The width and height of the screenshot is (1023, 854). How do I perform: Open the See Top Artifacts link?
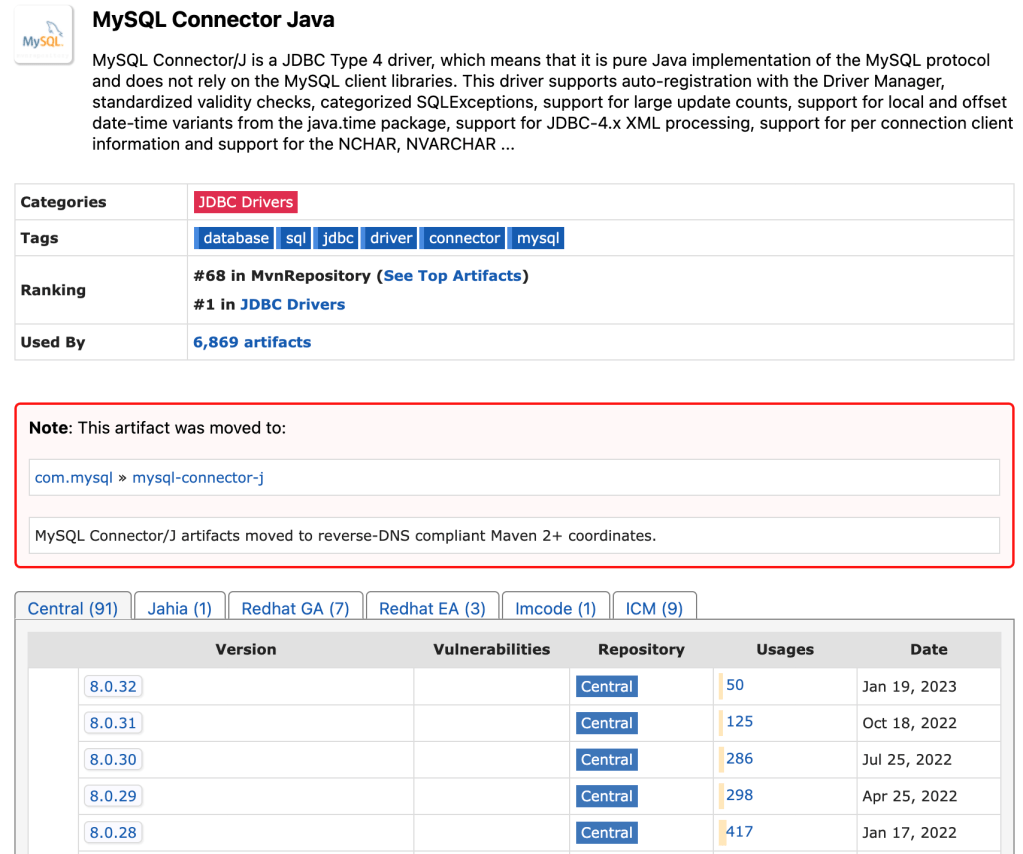(452, 275)
